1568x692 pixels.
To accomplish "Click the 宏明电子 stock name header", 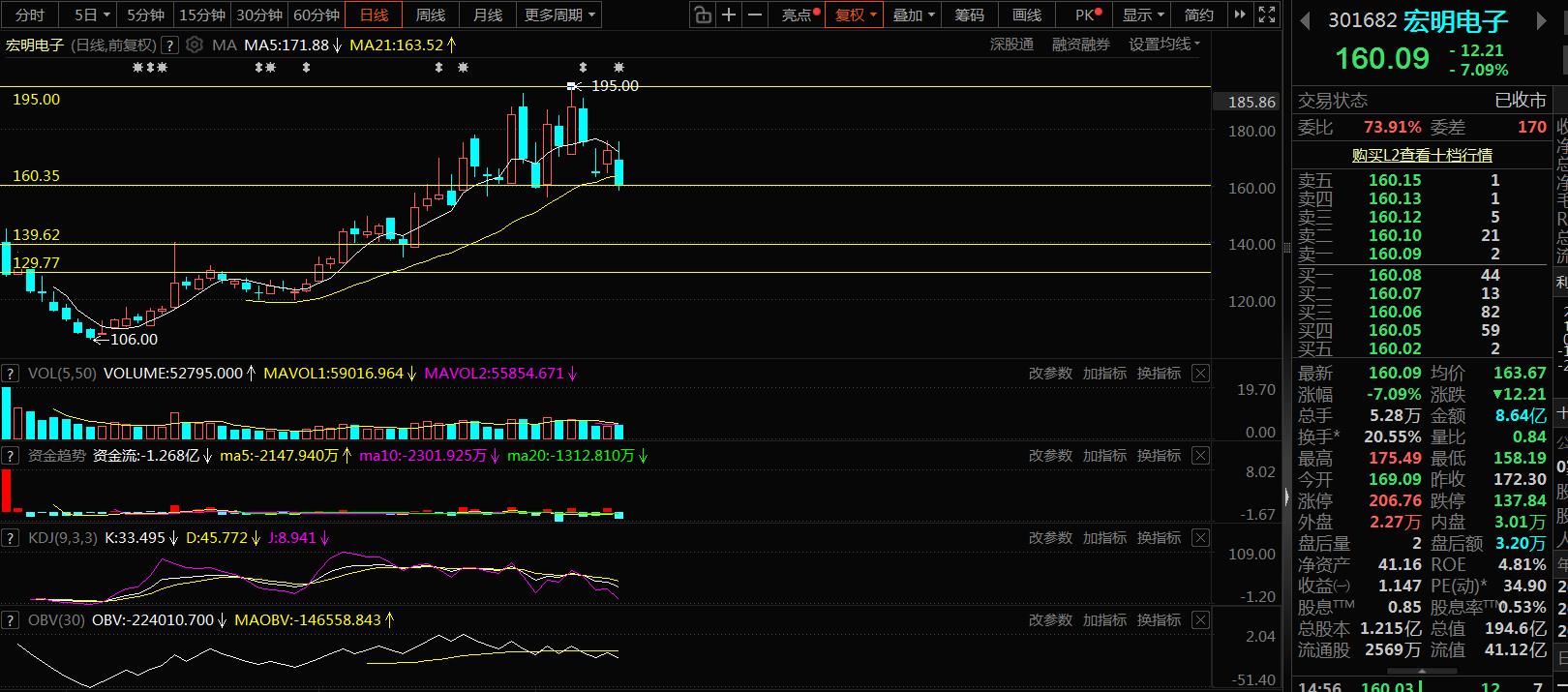I will [1455, 20].
